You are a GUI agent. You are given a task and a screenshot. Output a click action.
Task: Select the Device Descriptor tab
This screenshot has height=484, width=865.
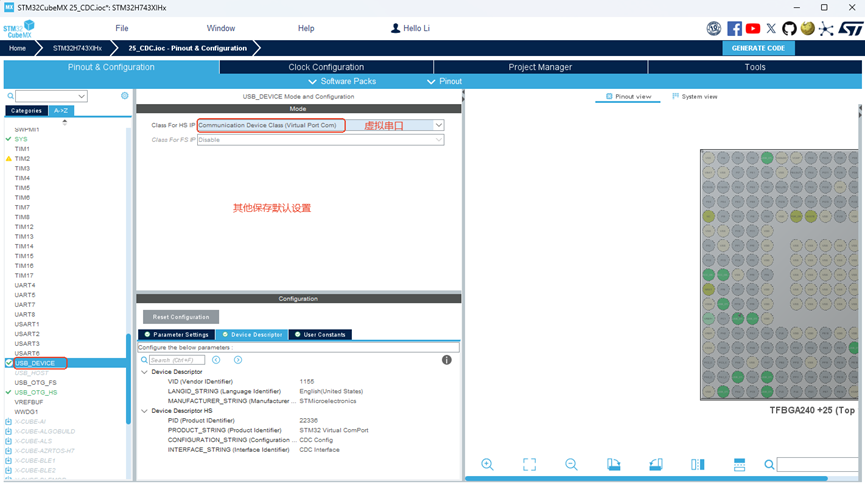[x=252, y=334]
